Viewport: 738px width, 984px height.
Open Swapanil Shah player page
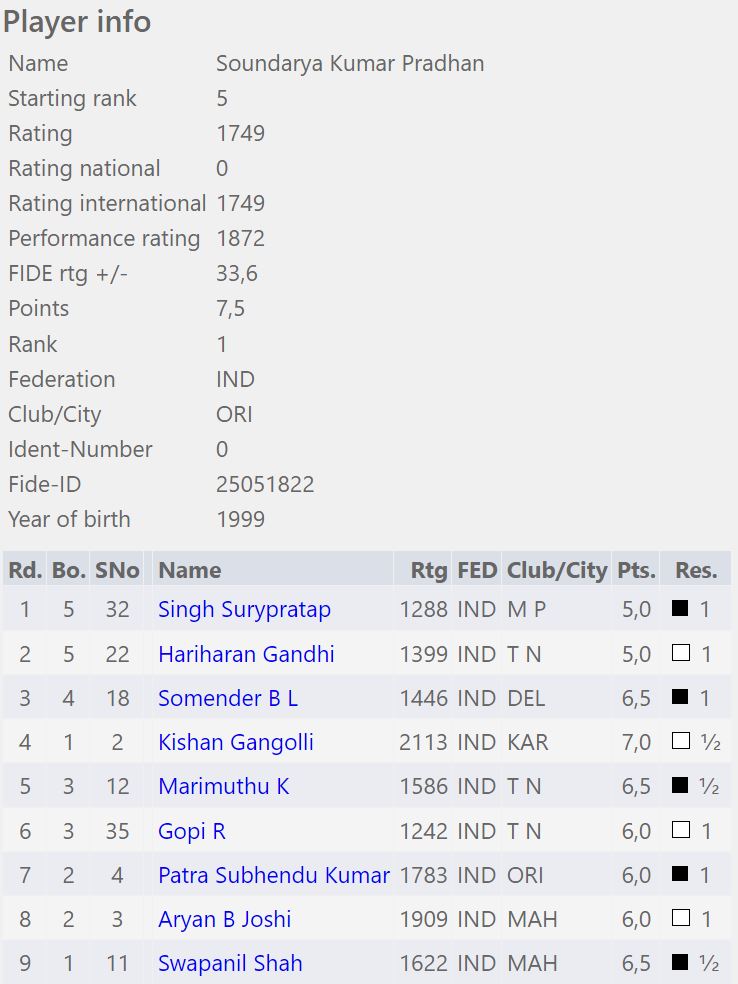pos(230,963)
